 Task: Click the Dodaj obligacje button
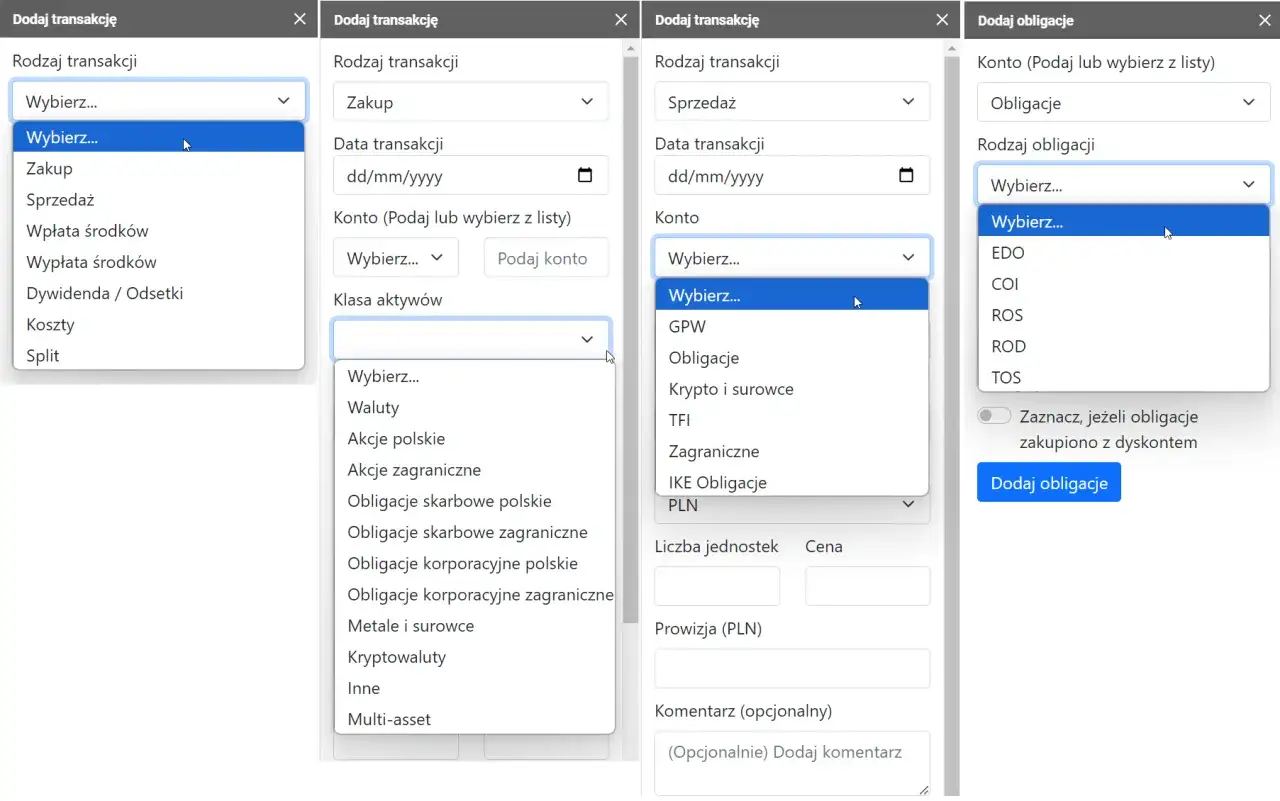click(1049, 483)
